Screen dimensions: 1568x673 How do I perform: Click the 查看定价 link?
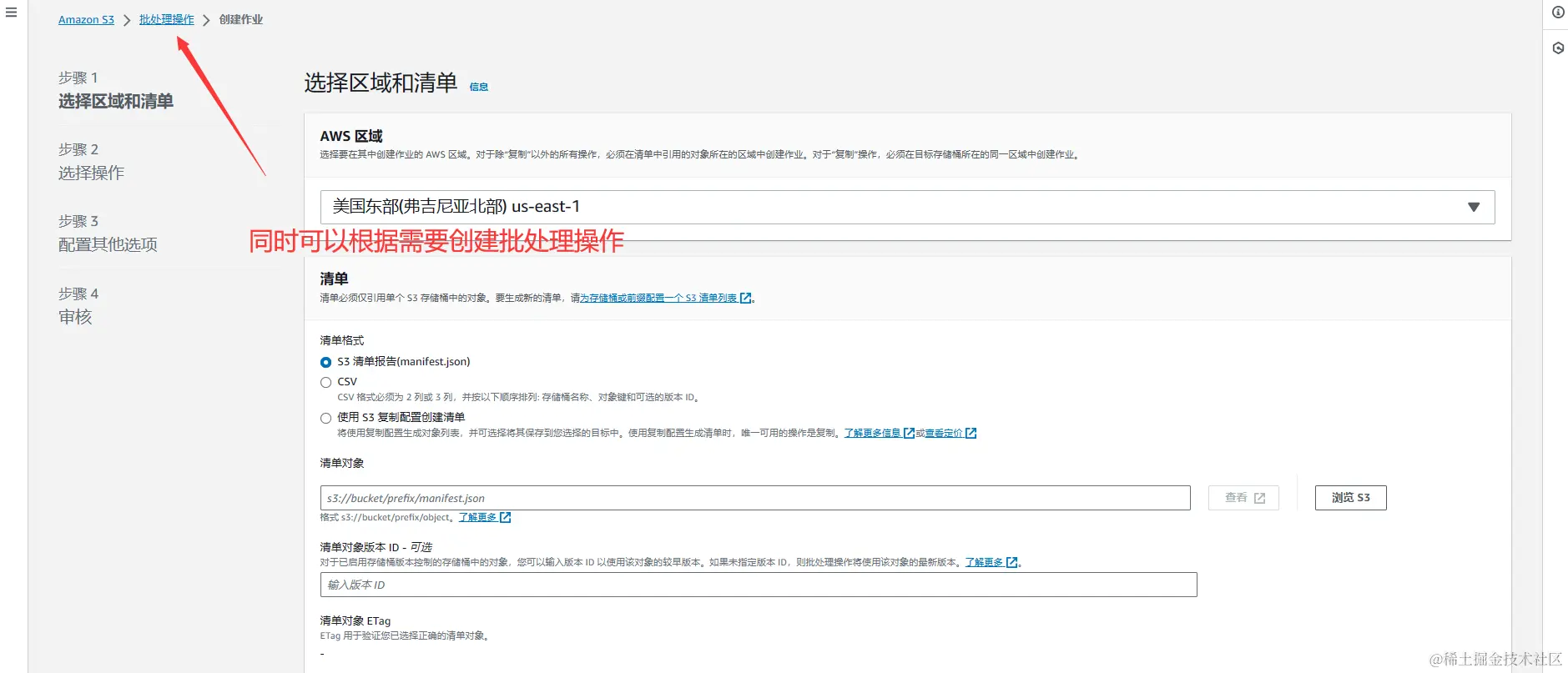tap(950, 433)
